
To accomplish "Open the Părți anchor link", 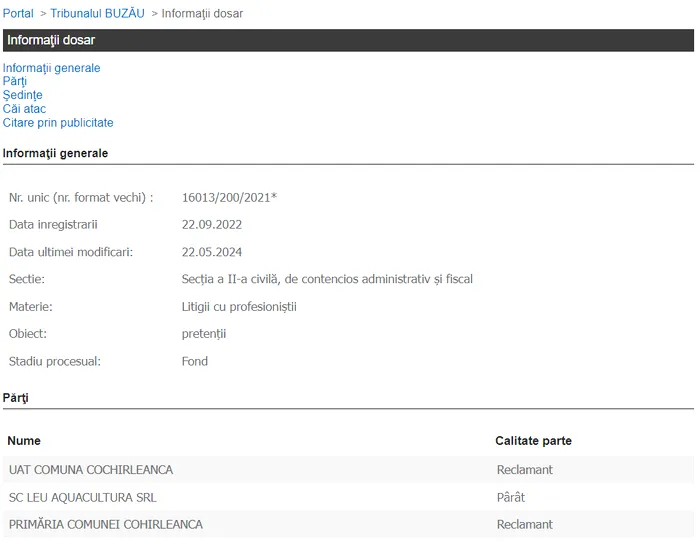I will tap(15, 81).
